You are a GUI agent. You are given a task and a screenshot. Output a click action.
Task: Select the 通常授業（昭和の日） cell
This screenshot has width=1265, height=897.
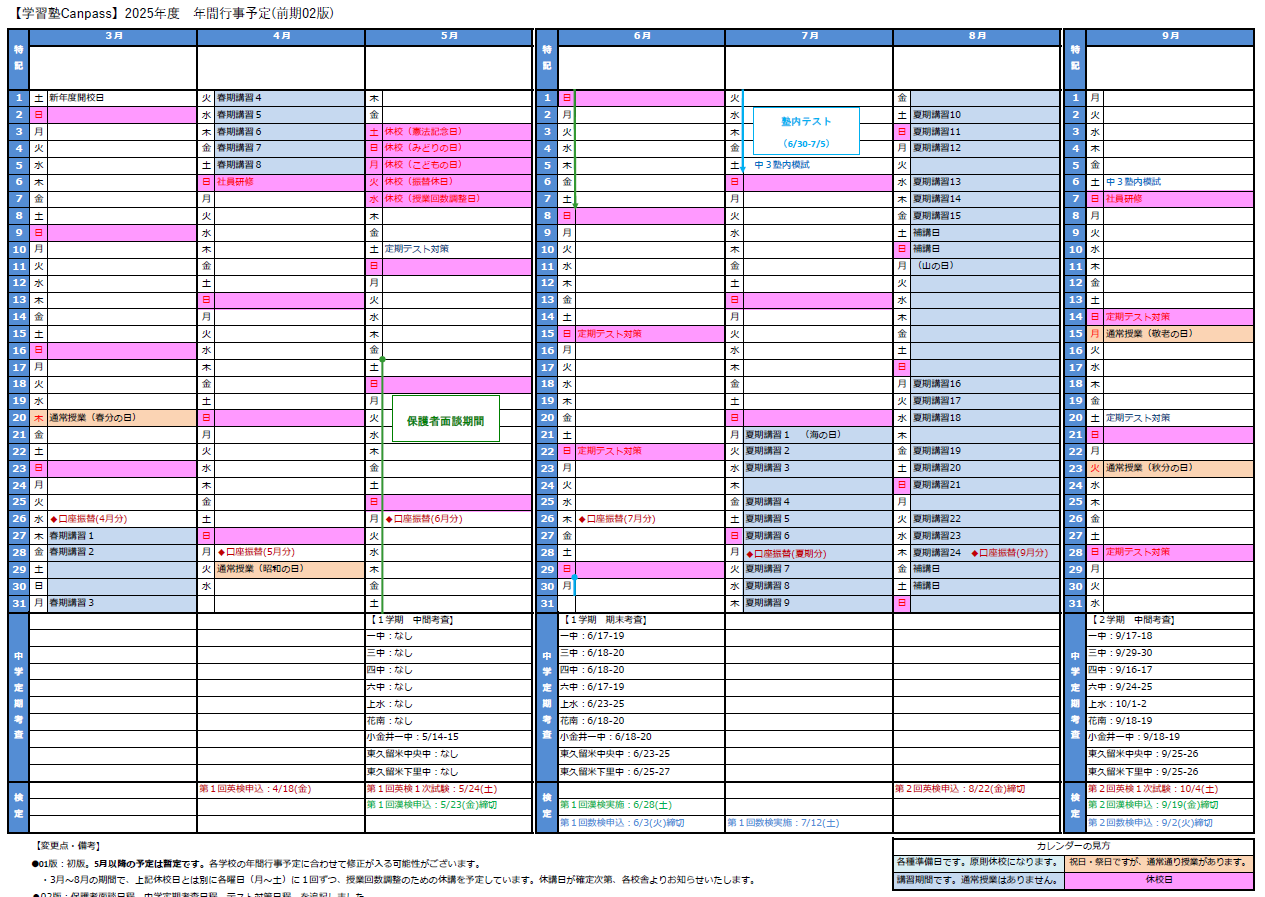[289, 569]
